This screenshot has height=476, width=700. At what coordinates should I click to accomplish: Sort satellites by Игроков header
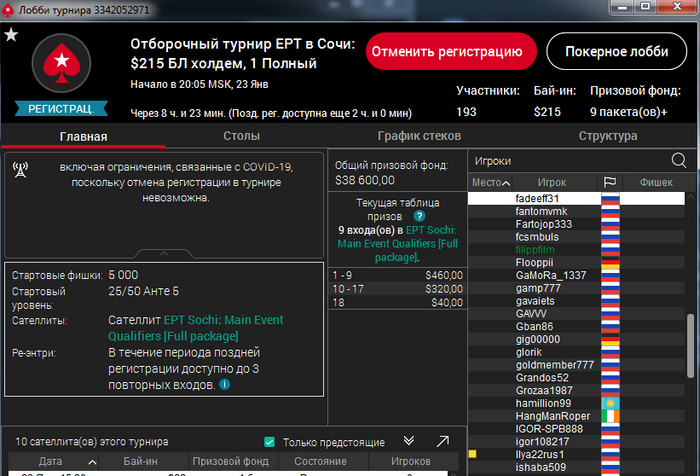pos(413,461)
